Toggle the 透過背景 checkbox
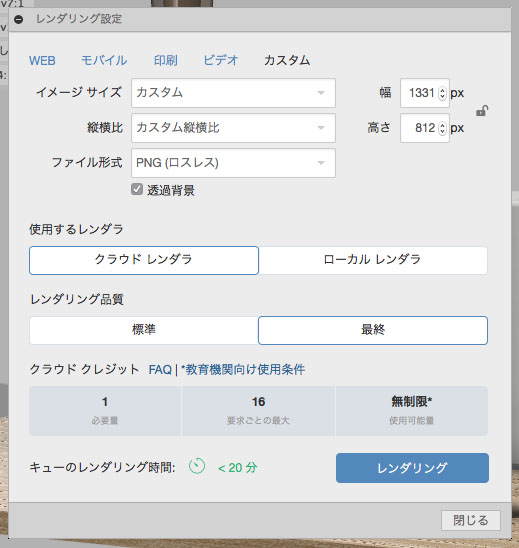Viewport: 519px width, 548px height. coord(137,189)
